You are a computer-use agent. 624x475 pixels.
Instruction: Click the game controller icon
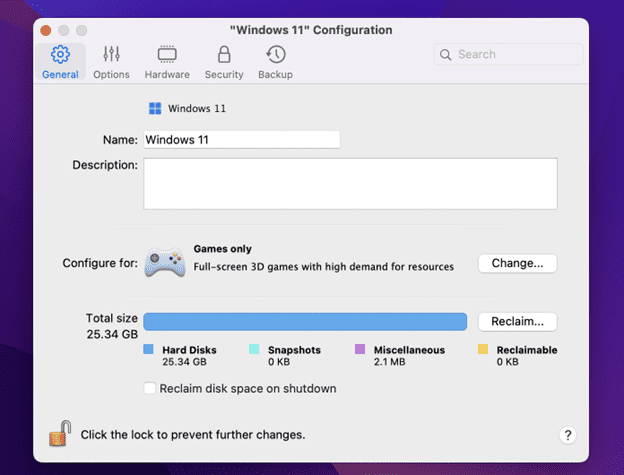point(164,263)
